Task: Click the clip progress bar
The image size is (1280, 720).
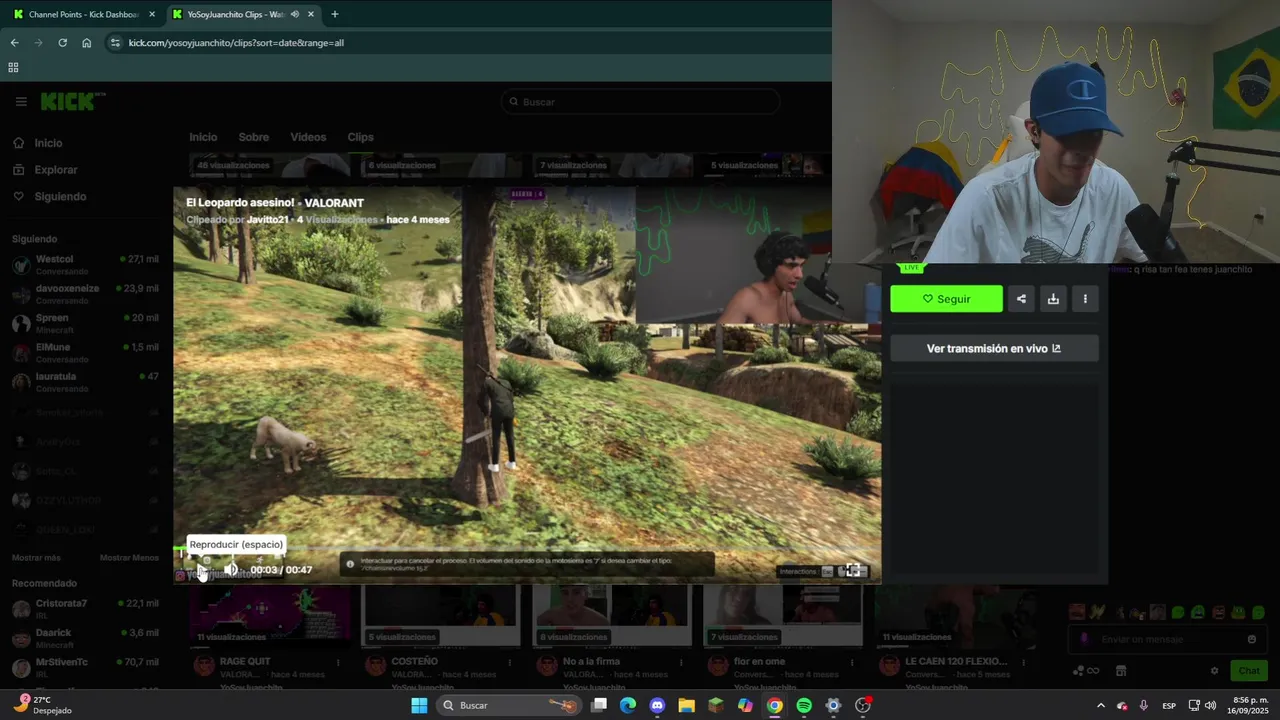Action: tap(527, 549)
